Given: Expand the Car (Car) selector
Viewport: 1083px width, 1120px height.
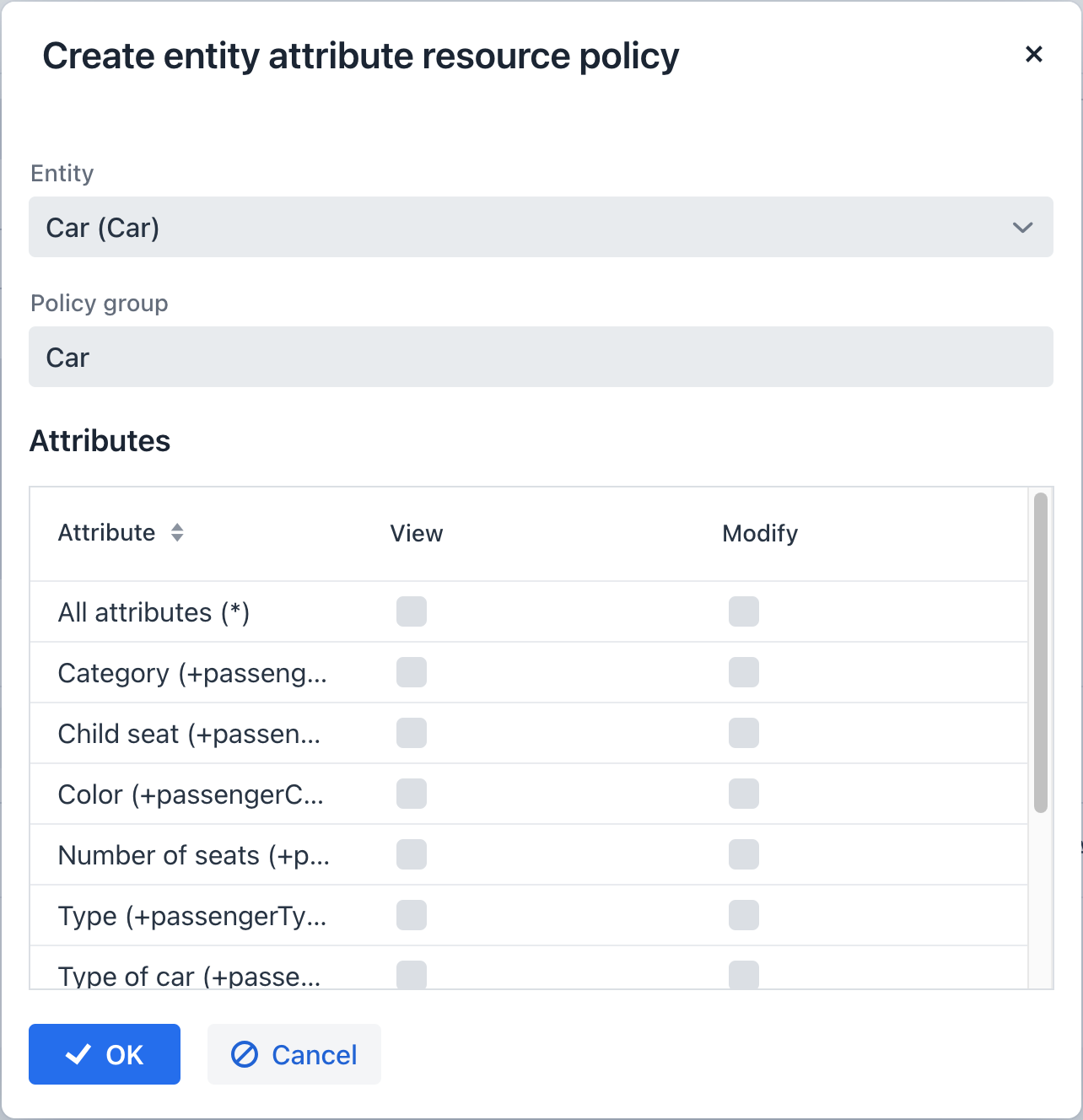Looking at the screenshot, I should click(x=541, y=227).
